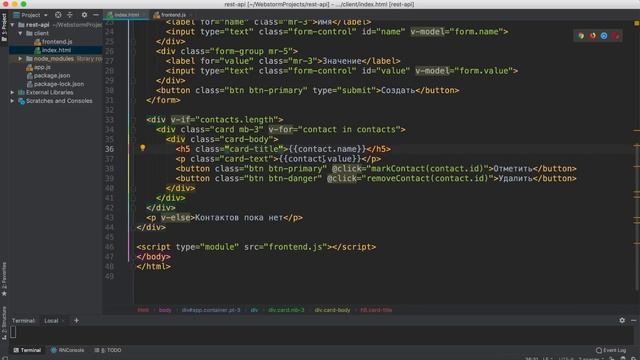Click the yellow inspection marker at top of the editor error stripe
640x360 pixels.
pos(636,23)
